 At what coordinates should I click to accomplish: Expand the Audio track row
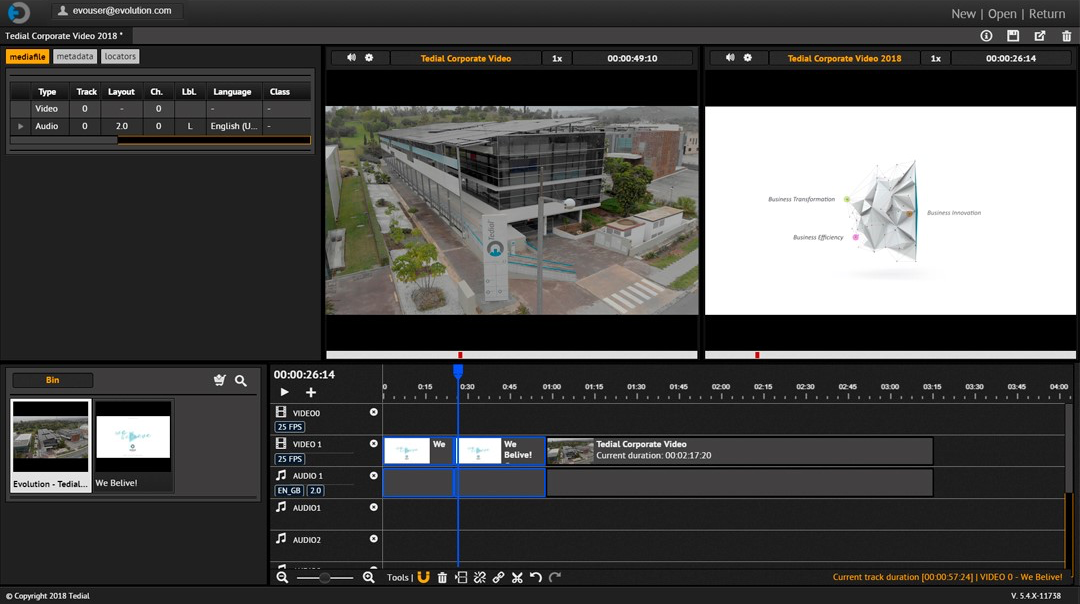pos(21,126)
